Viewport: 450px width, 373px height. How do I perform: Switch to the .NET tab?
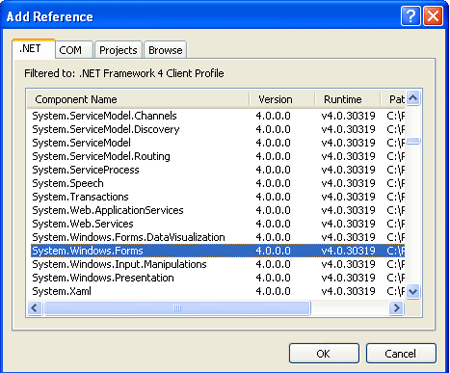coord(33,49)
